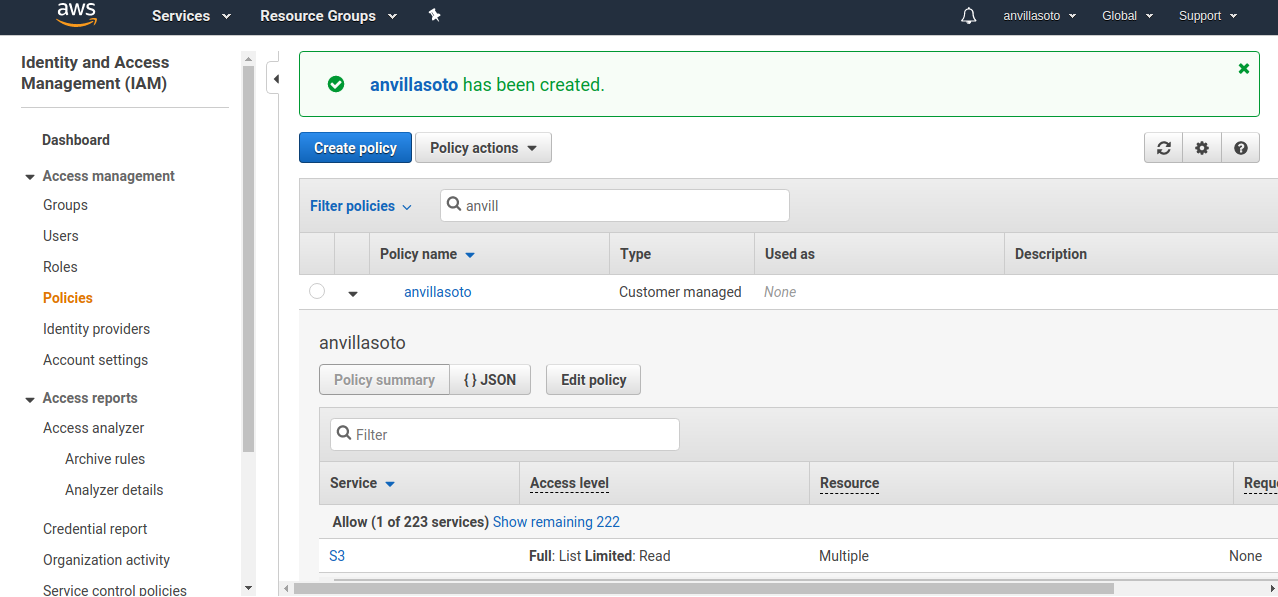The image size is (1278, 597).
Task: Click the sidebar scrollbar up arrow
Action: 249,59
